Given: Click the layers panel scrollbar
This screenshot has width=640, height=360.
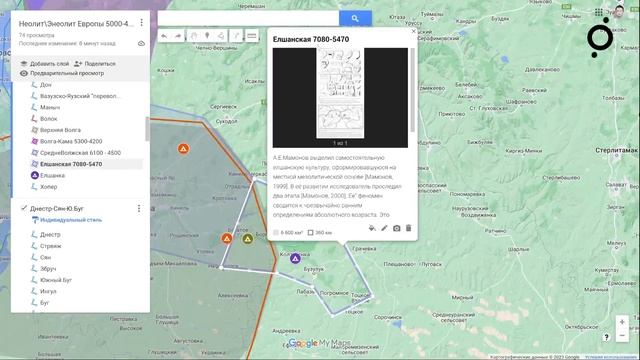Looking at the screenshot, I should coord(147,128).
